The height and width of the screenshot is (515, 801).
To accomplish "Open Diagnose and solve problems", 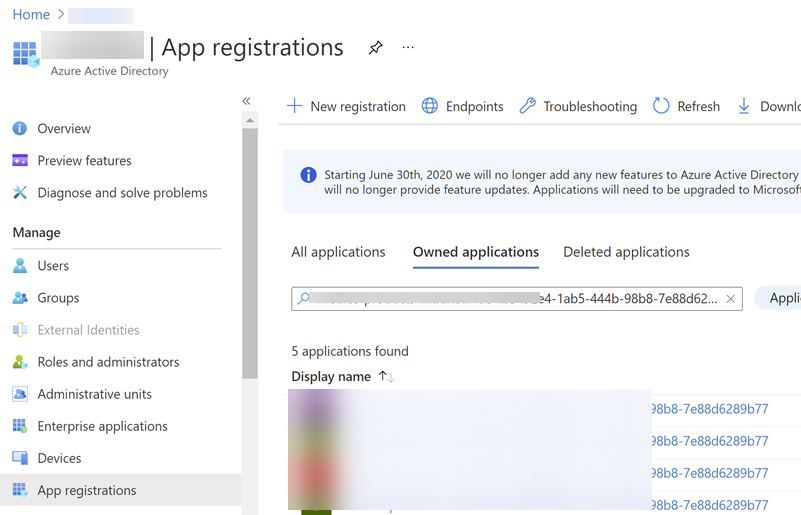I will tap(123, 193).
